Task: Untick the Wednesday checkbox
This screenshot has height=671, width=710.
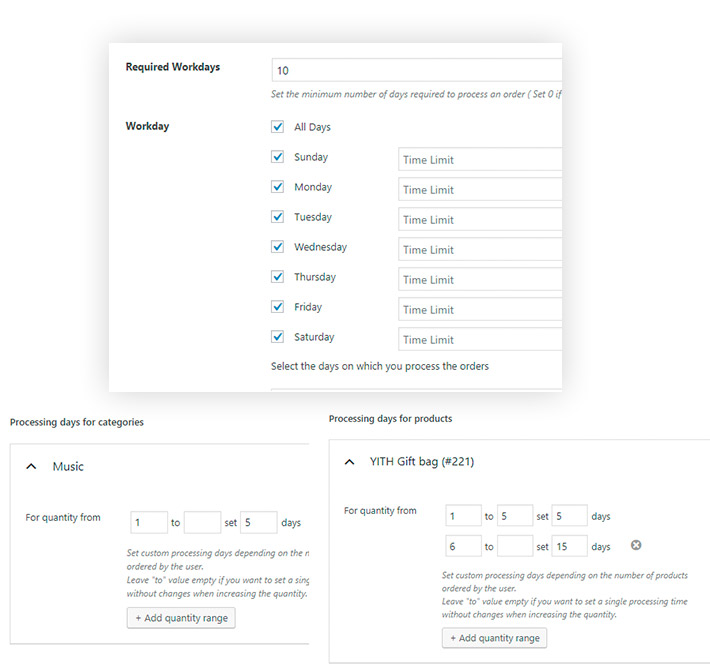Action: point(278,247)
